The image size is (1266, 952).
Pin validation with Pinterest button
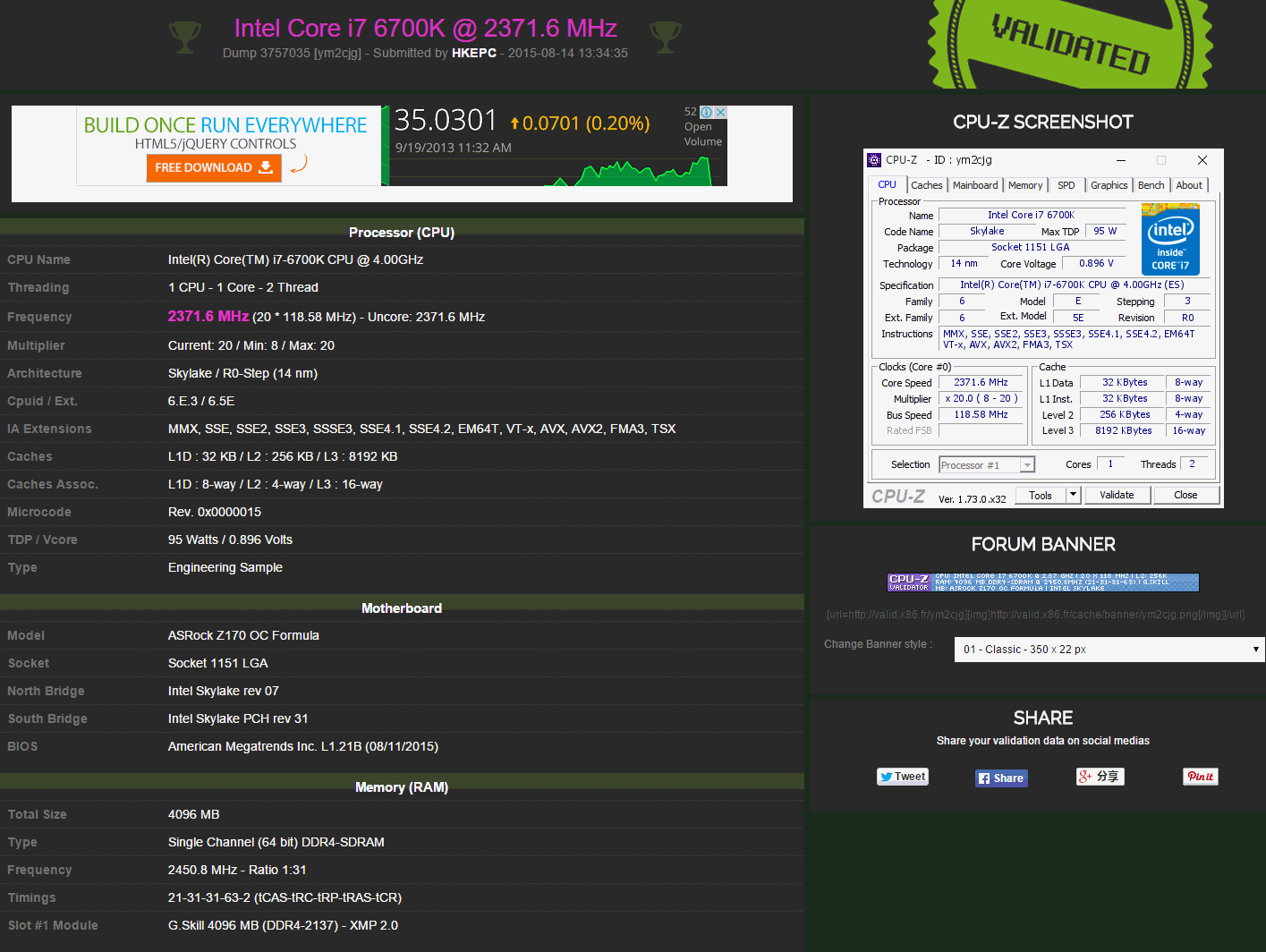pos(1201,777)
